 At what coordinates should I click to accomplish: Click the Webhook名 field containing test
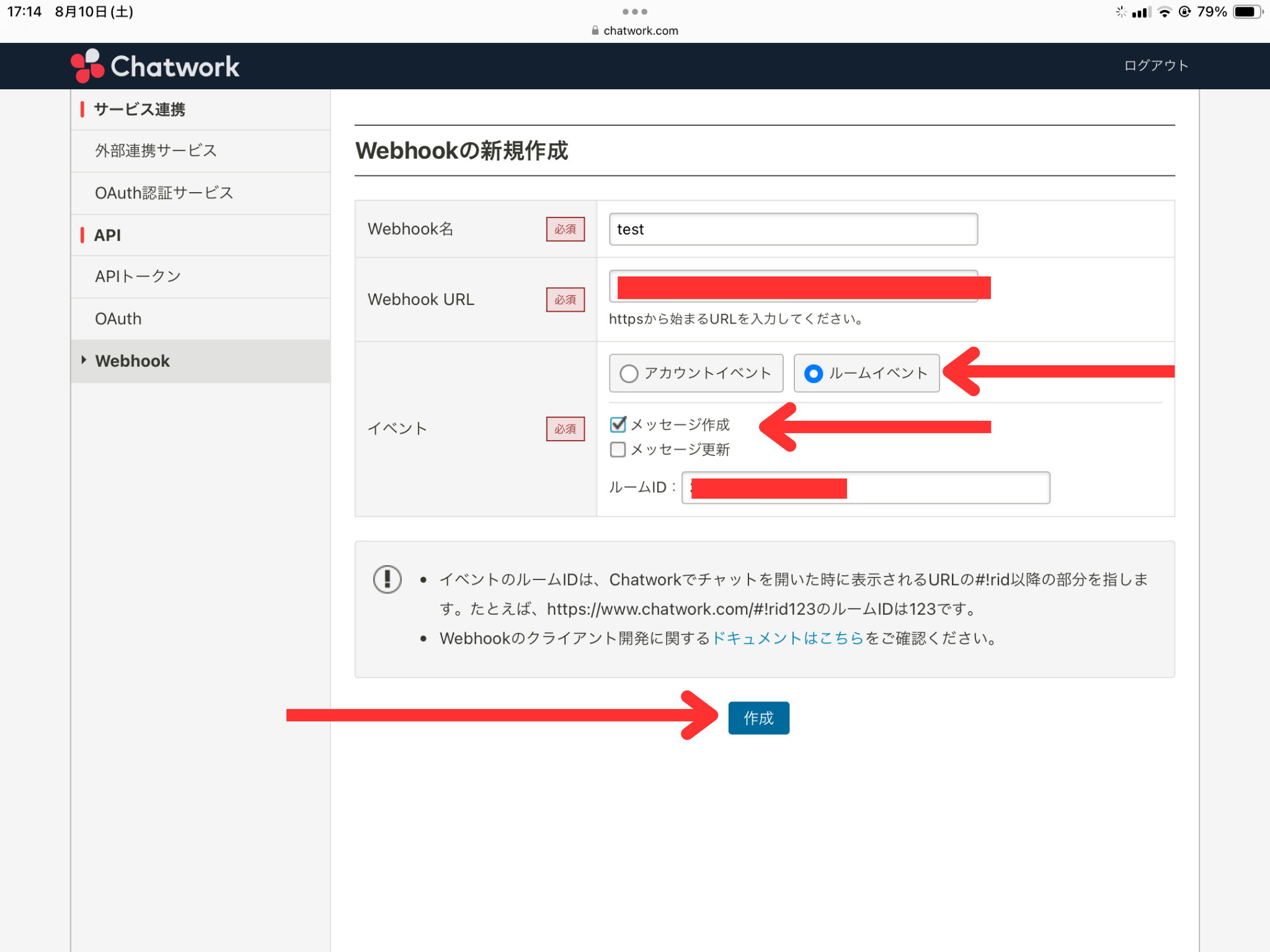pos(793,229)
